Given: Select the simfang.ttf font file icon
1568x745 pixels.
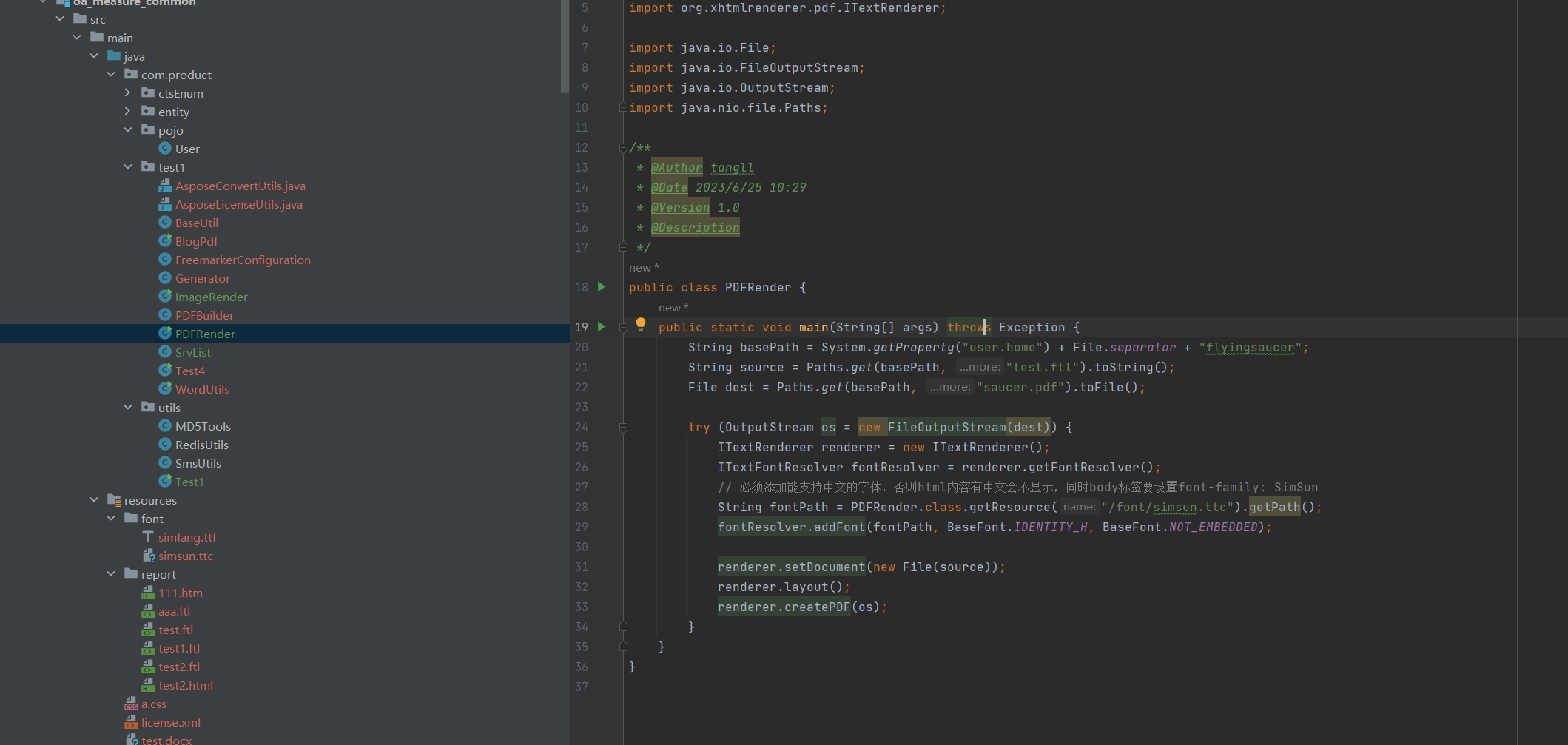Looking at the screenshot, I should [148, 537].
